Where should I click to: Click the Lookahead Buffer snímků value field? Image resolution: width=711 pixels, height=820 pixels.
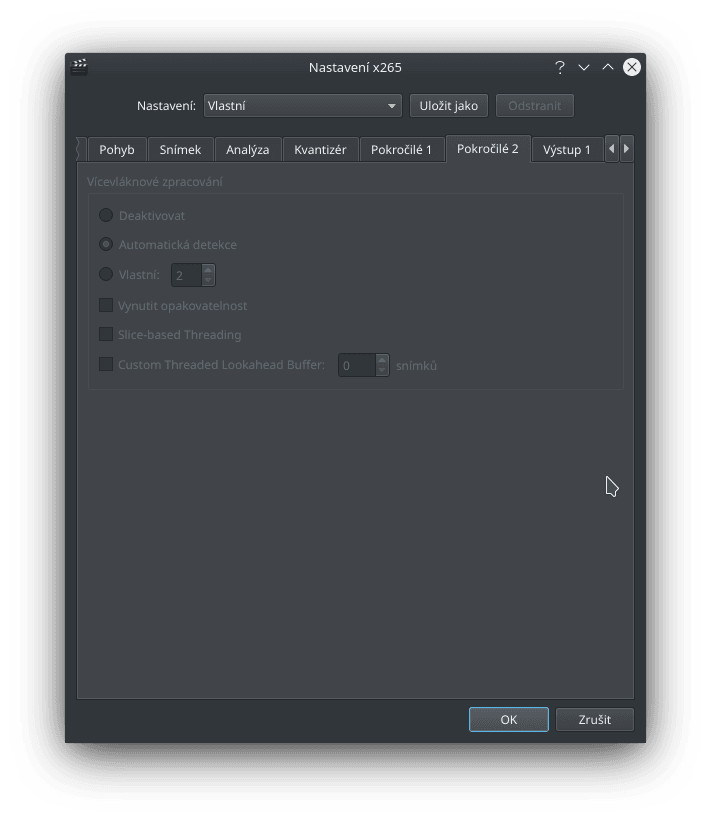(x=357, y=365)
